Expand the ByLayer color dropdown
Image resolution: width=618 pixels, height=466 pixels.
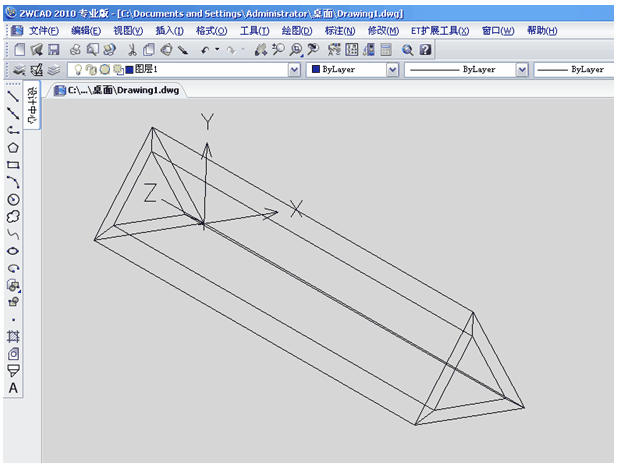pyautogui.click(x=392, y=70)
